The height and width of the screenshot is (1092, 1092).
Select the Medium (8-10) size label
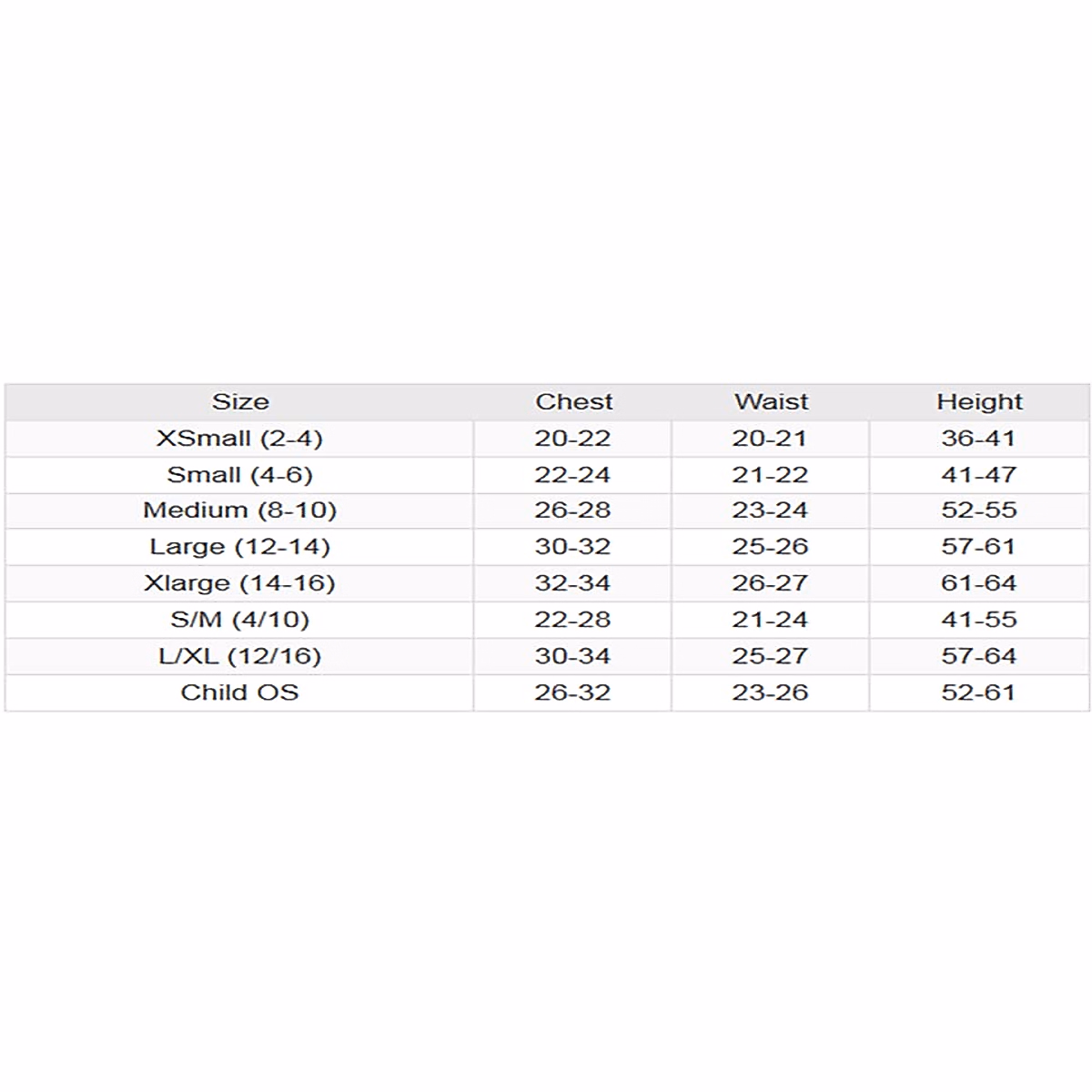239,510
